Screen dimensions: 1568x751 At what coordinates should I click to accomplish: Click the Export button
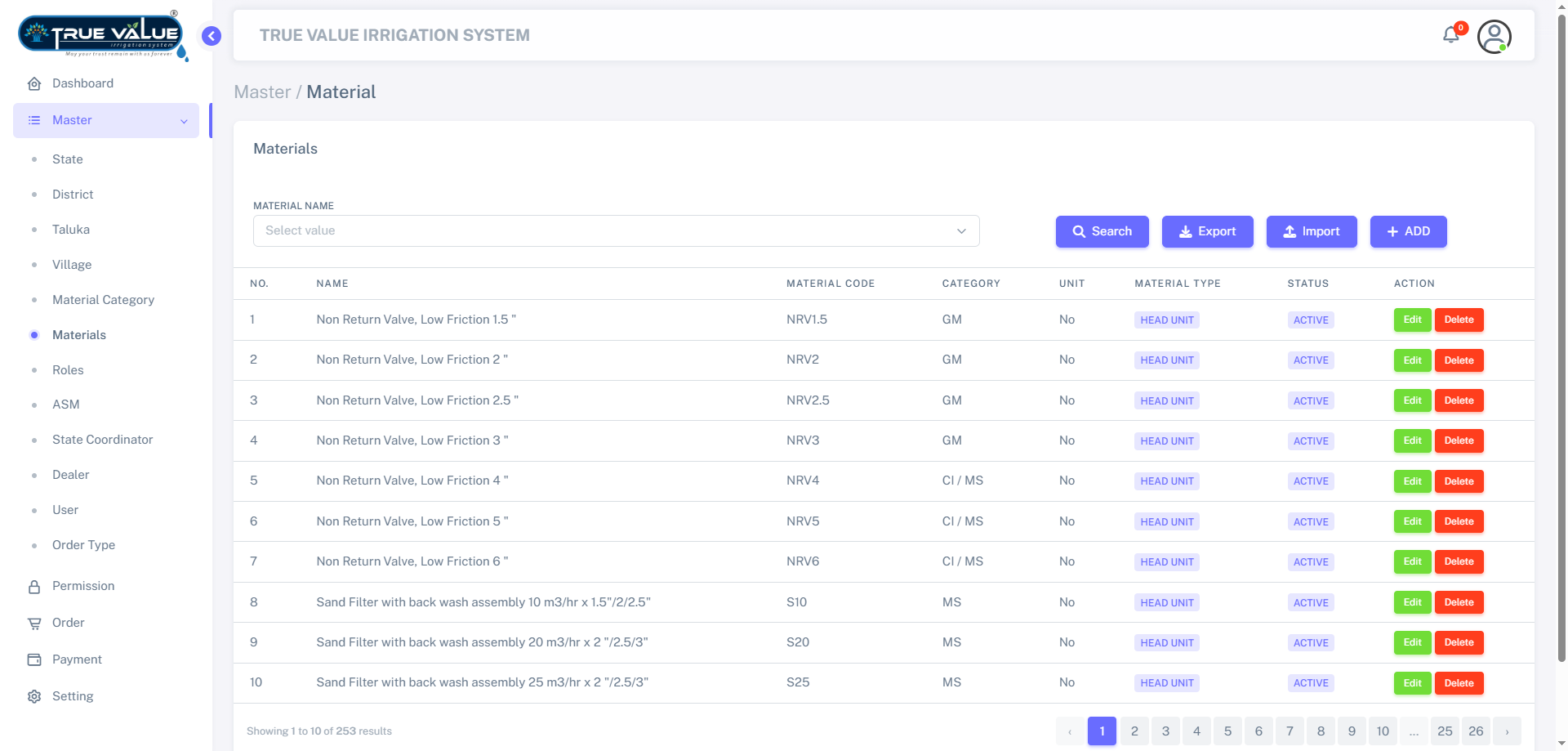coord(1207,231)
